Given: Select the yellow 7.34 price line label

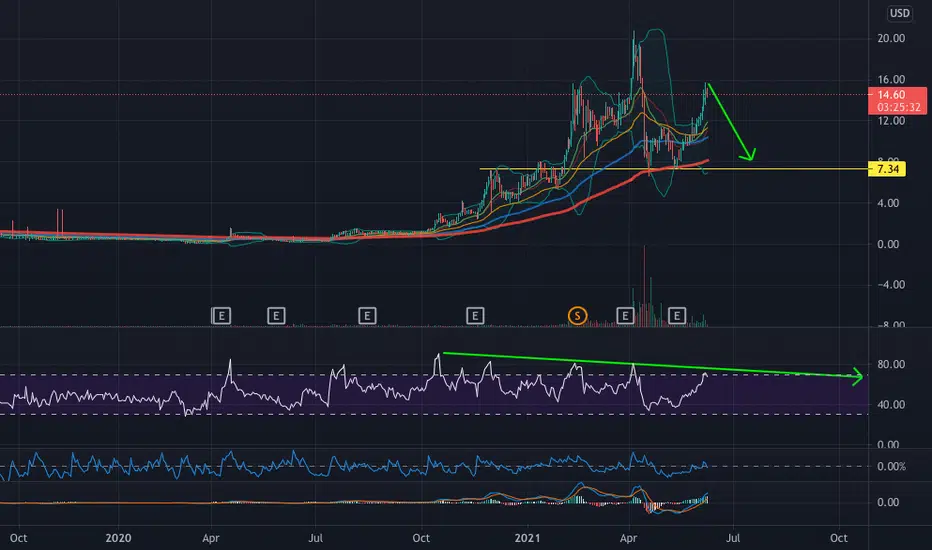Looking at the screenshot, I should tap(887, 169).
